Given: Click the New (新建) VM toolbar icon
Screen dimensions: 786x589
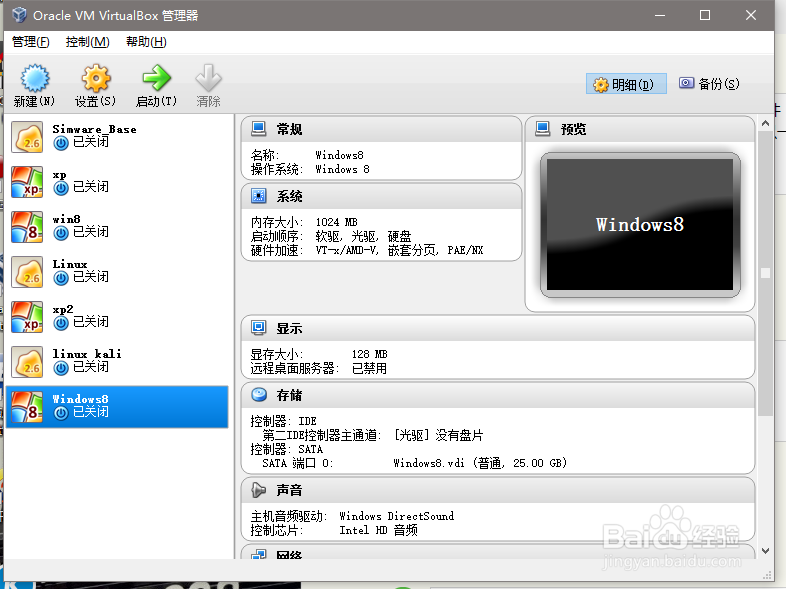Looking at the screenshot, I should pyautogui.click(x=35, y=78).
